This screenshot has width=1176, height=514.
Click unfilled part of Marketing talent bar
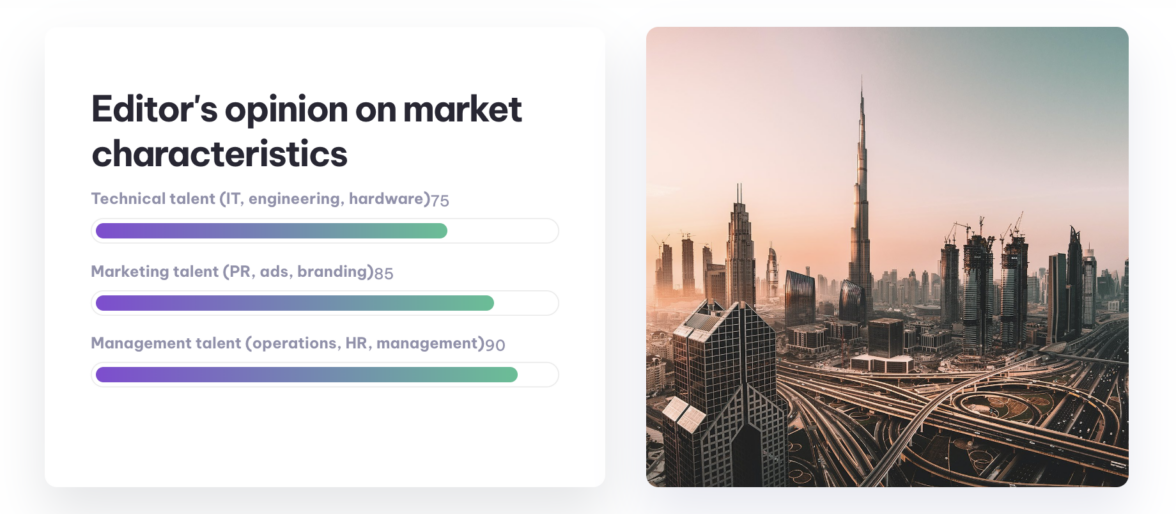coord(526,303)
